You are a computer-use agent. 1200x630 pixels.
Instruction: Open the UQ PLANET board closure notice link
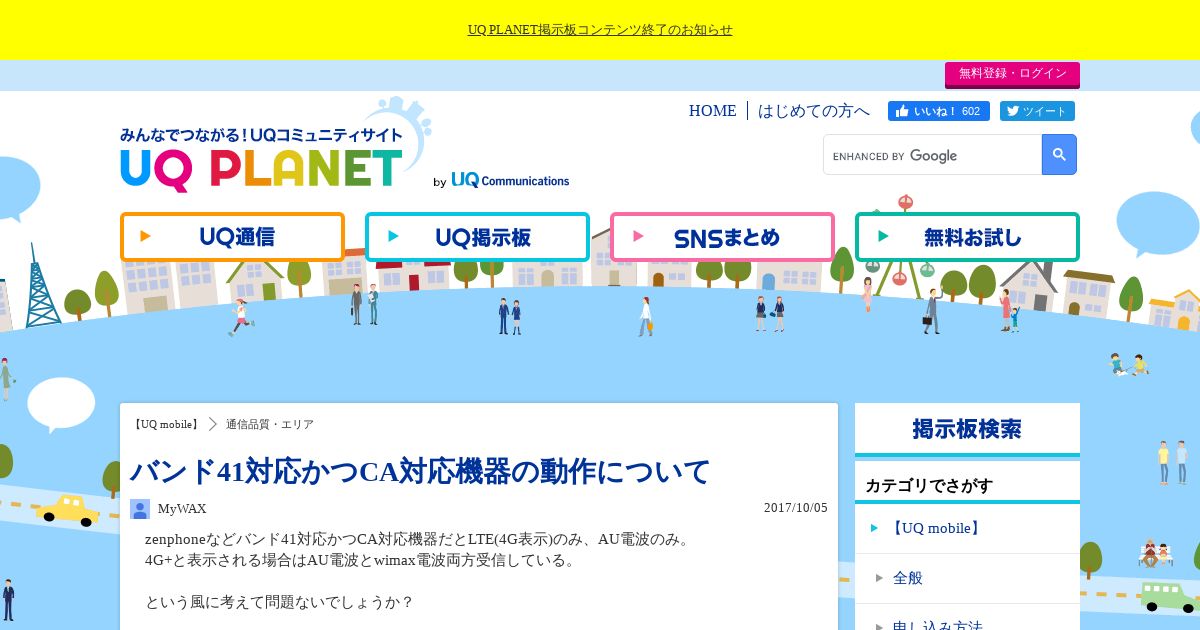(600, 30)
